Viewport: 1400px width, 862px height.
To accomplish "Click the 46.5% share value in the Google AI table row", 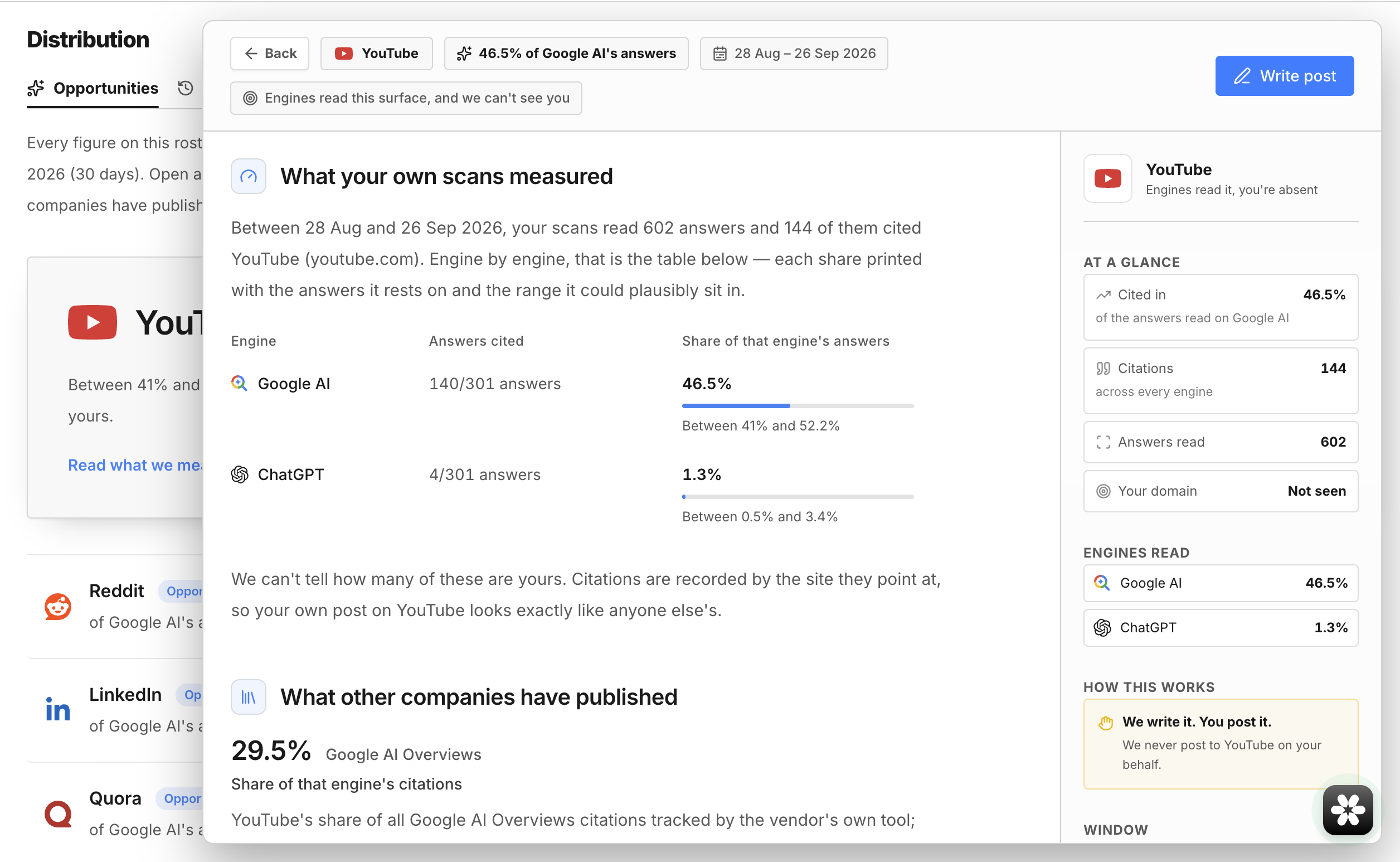I will pyautogui.click(x=707, y=384).
